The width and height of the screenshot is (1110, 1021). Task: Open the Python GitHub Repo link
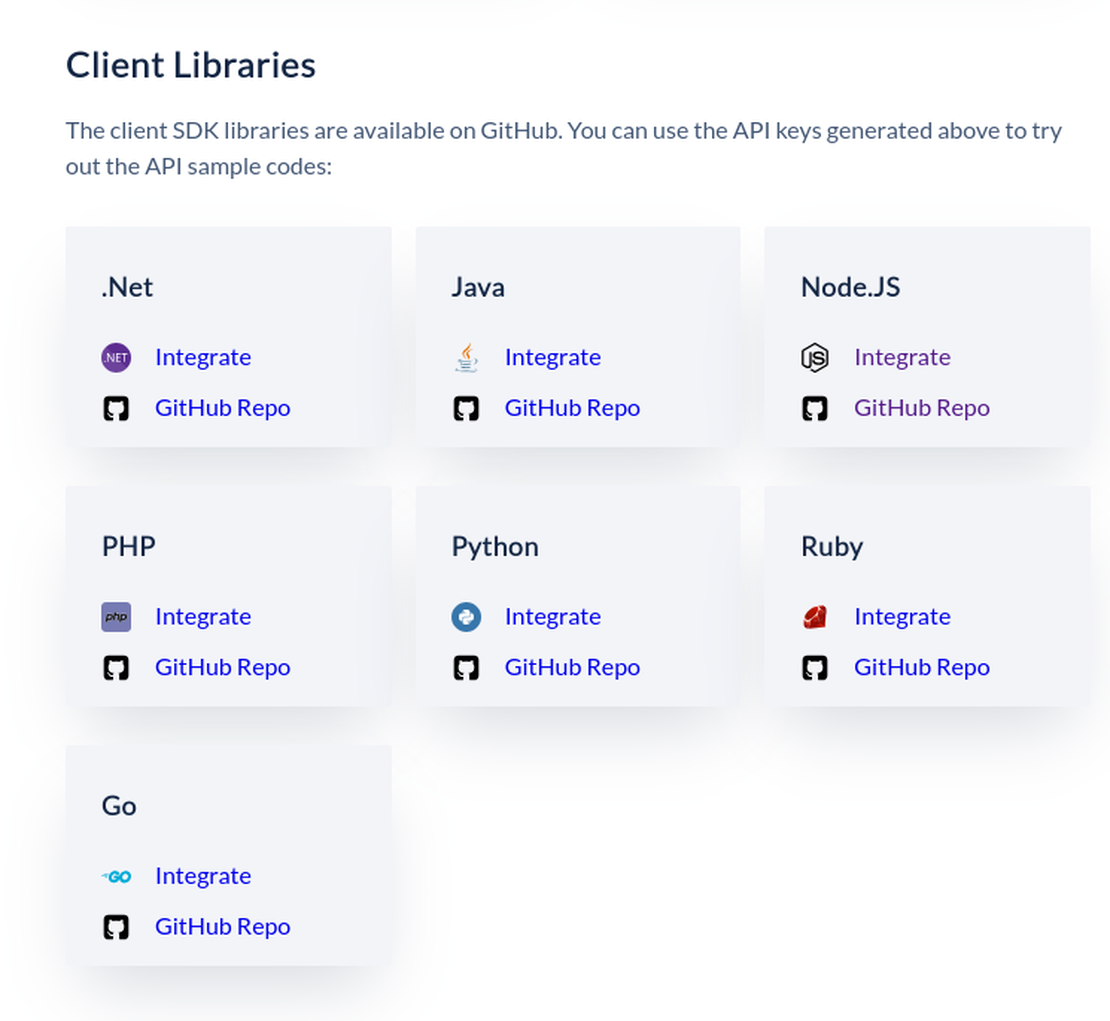point(572,668)
